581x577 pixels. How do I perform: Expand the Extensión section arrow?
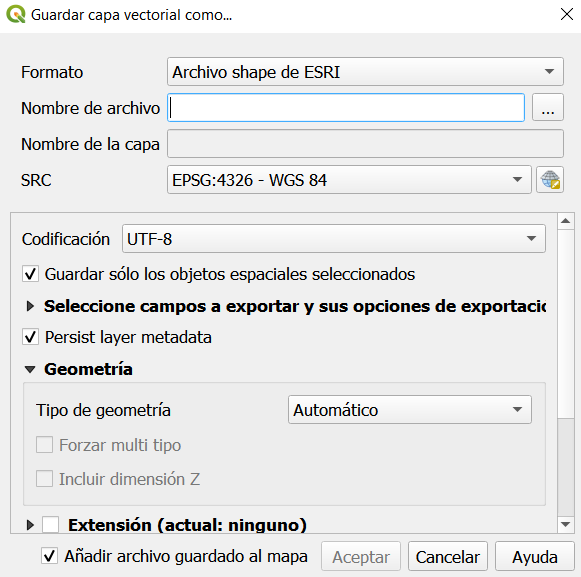(30, 525)
